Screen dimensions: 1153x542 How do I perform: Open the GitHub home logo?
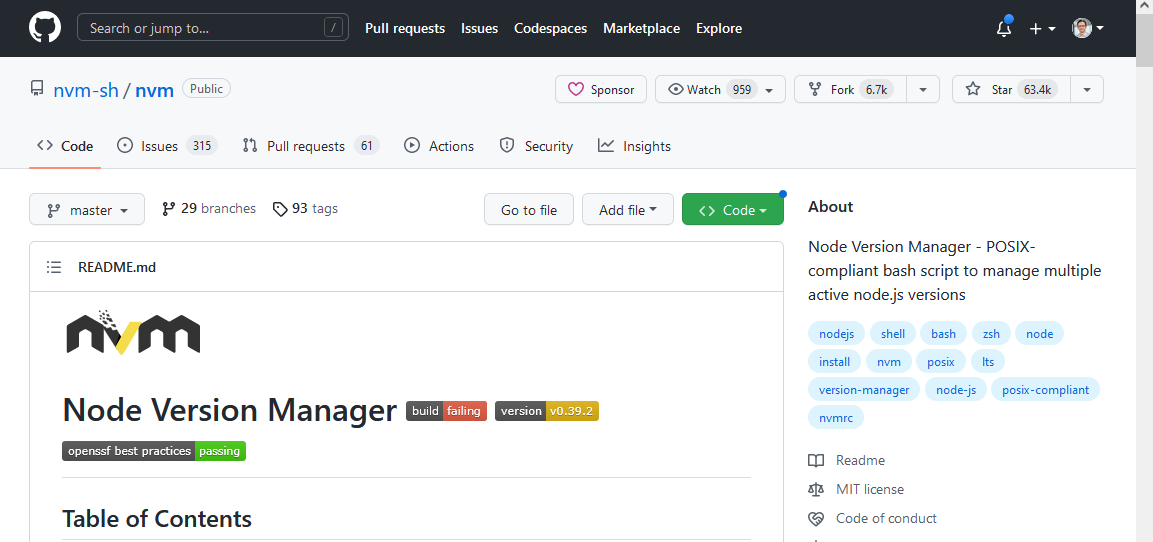pyautogui.click(x=44, y=28)
